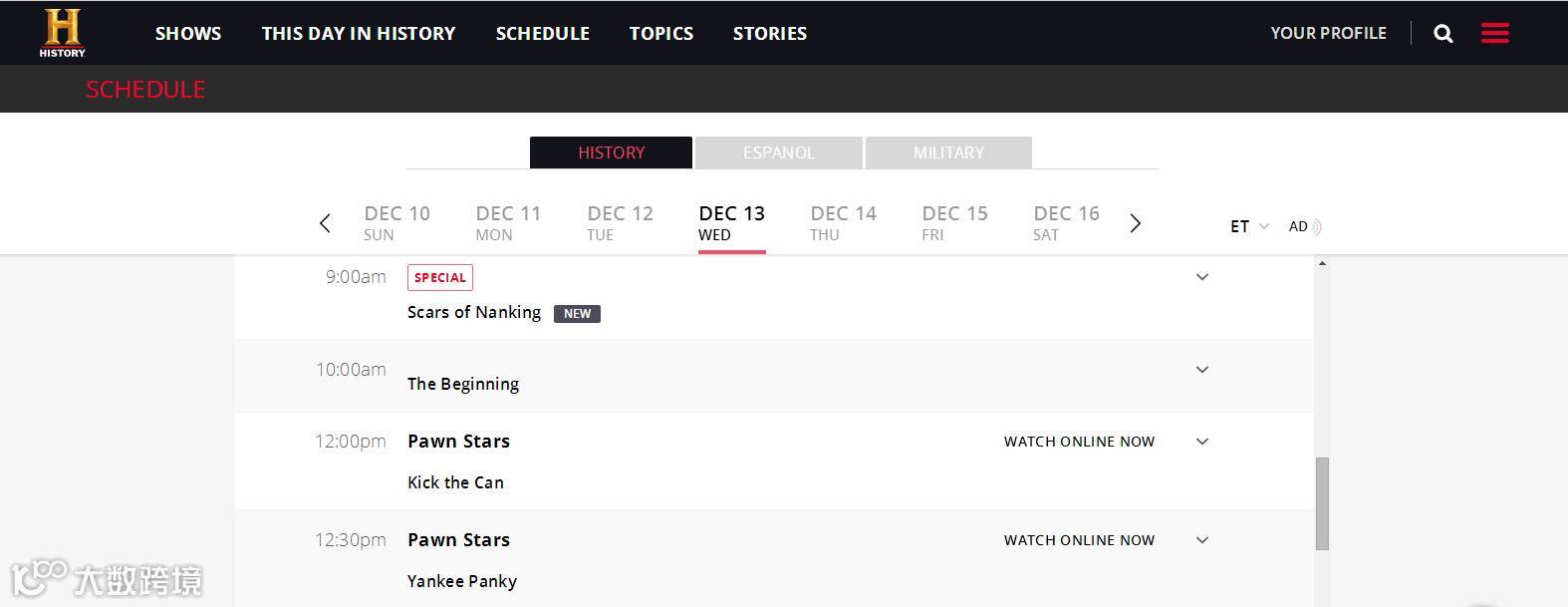Watch Yankee Panky online now
Image resolution: width=1568 pixels, height=607 pixels.
(1079, 540)
